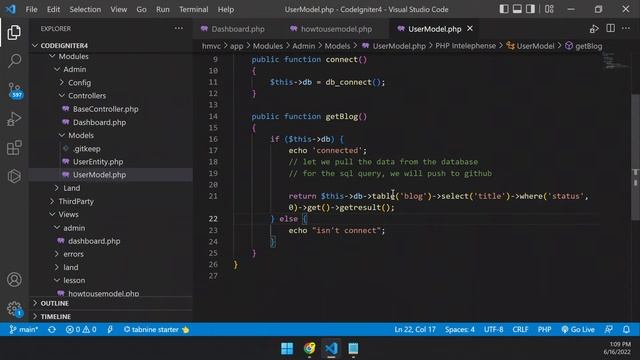Click the tabnine starter status item
This screenshot has width=640, height=360.
156,329
